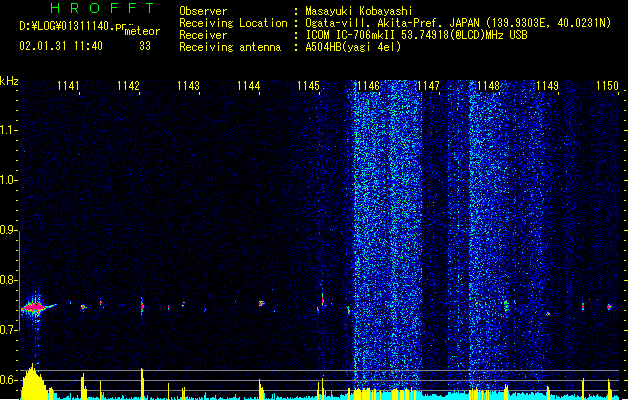The image size is (629, 400).
Task: Click the large red meteor echo at 11:40
Action: (35, 308)
